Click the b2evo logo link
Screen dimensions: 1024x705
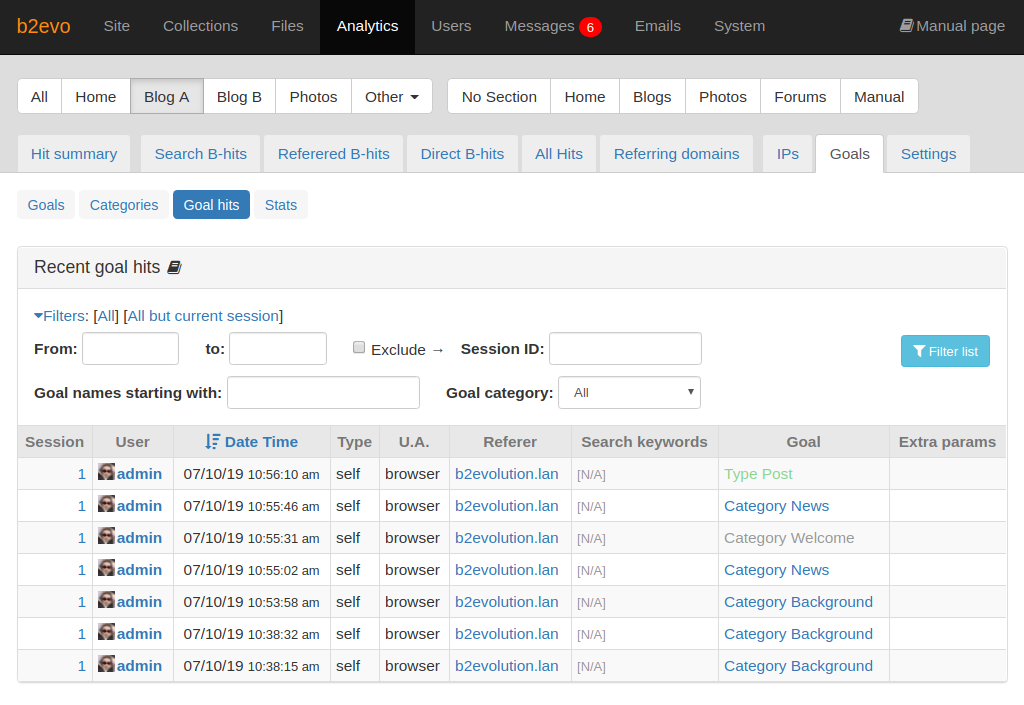coord(44,26)
